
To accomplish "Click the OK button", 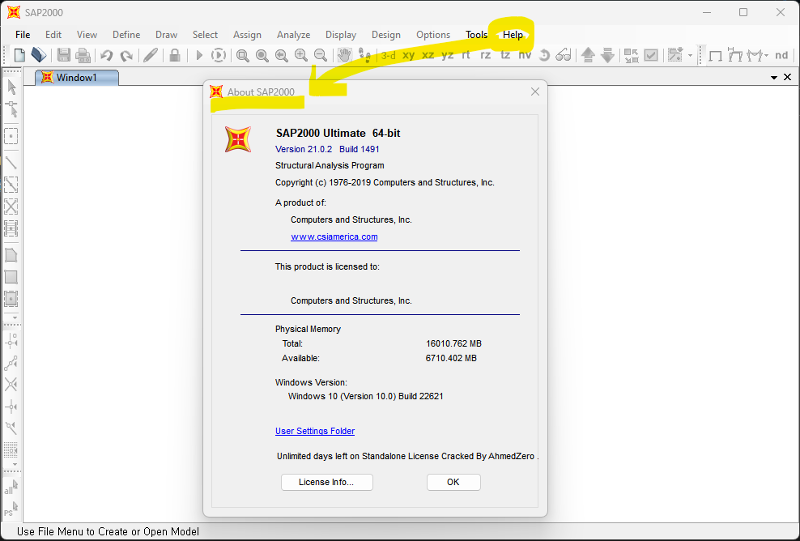I will click(453, 482).
